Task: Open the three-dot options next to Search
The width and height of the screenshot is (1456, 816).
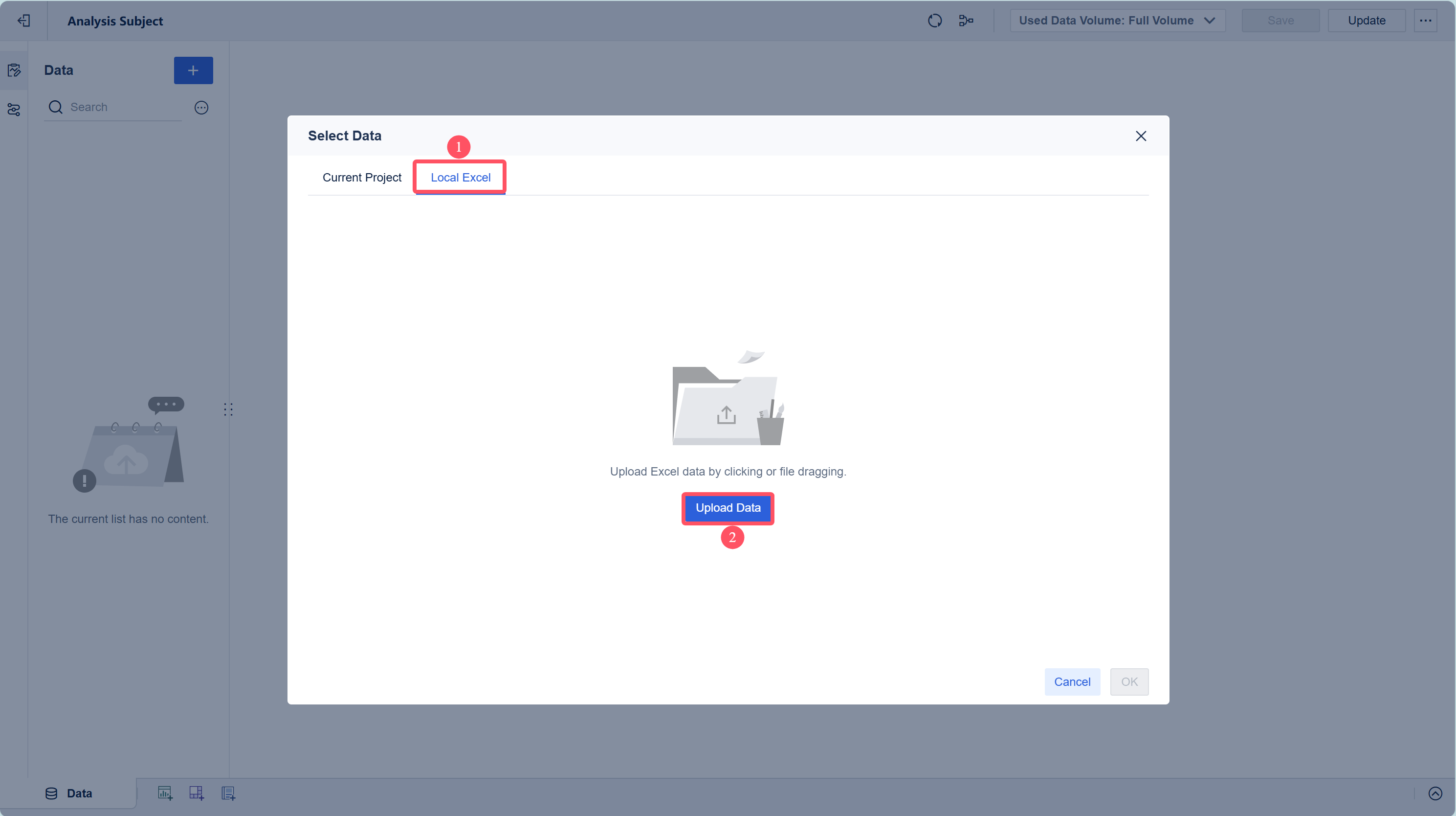Action: click(201, 108)
